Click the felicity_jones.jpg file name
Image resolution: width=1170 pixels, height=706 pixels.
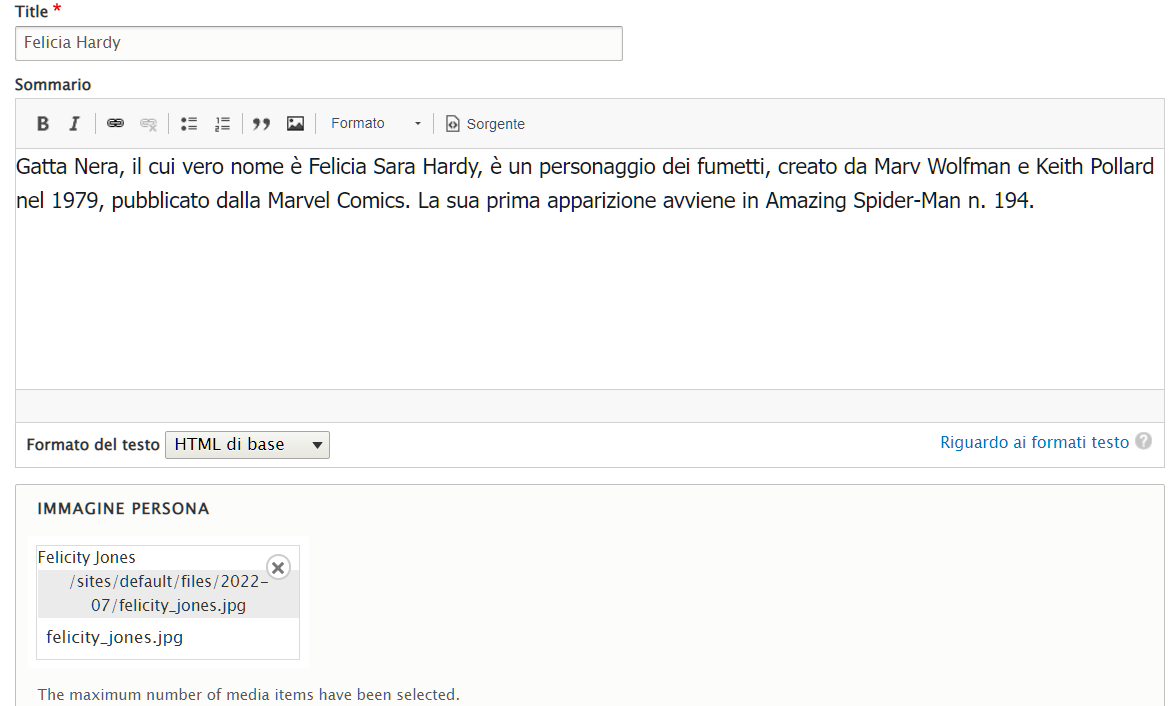(x=115, y=637)
